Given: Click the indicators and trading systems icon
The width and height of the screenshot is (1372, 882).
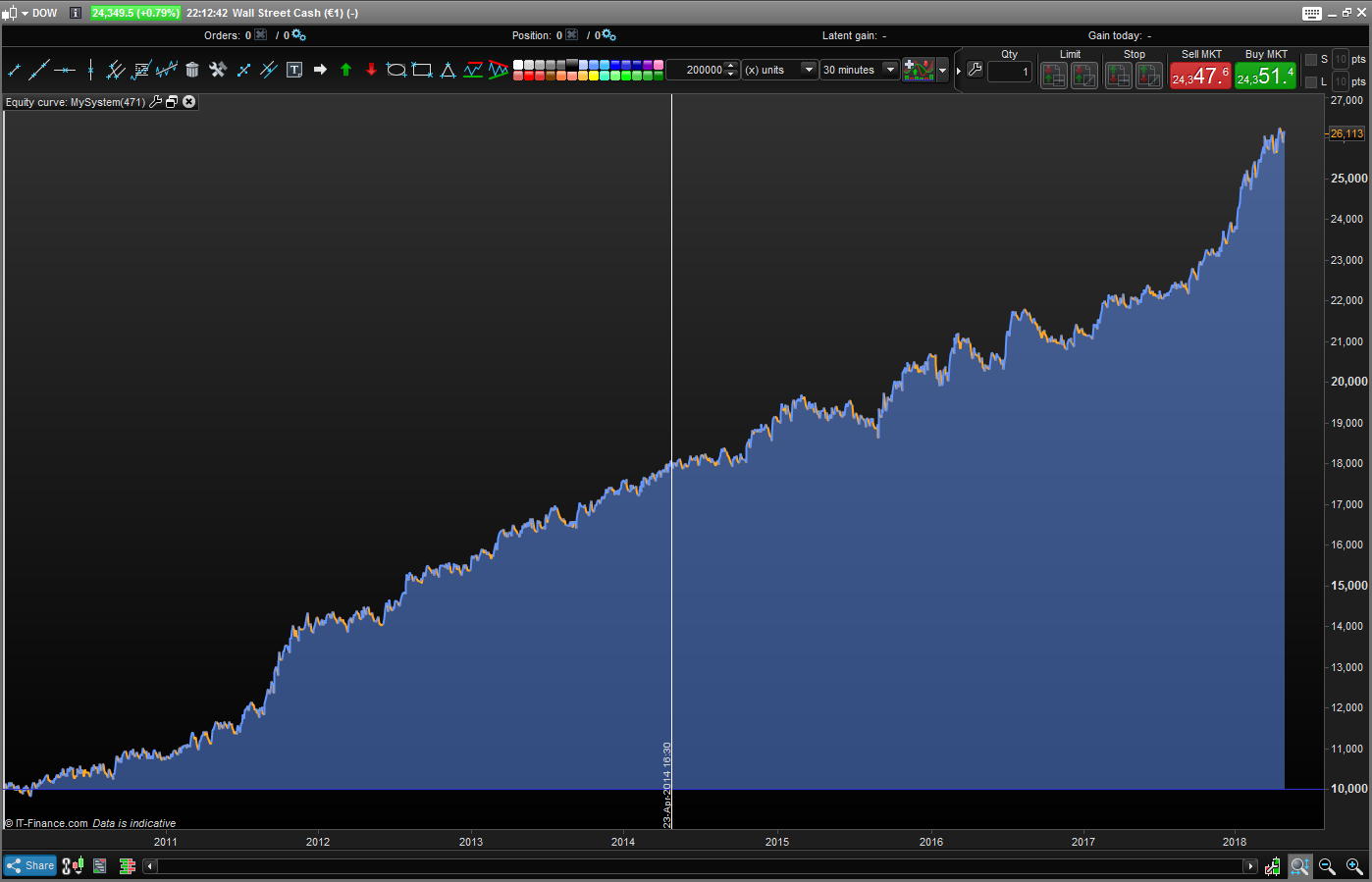Looking at the screenshot, I should [x=919, y=70].
